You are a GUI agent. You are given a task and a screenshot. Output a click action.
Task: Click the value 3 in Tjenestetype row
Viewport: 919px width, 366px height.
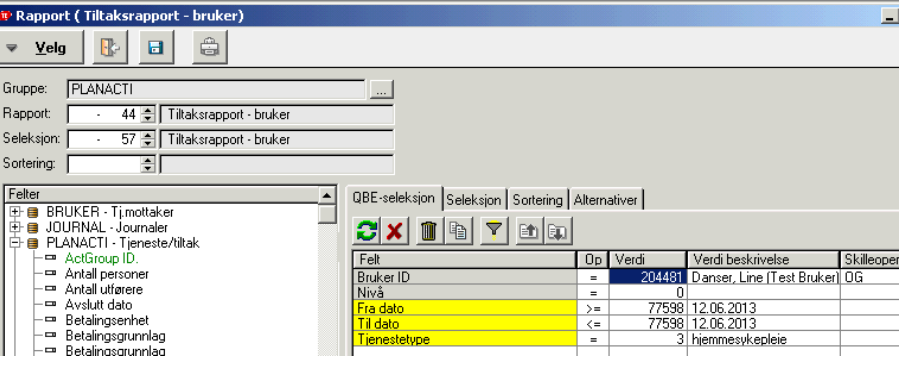tap(648, 338)
